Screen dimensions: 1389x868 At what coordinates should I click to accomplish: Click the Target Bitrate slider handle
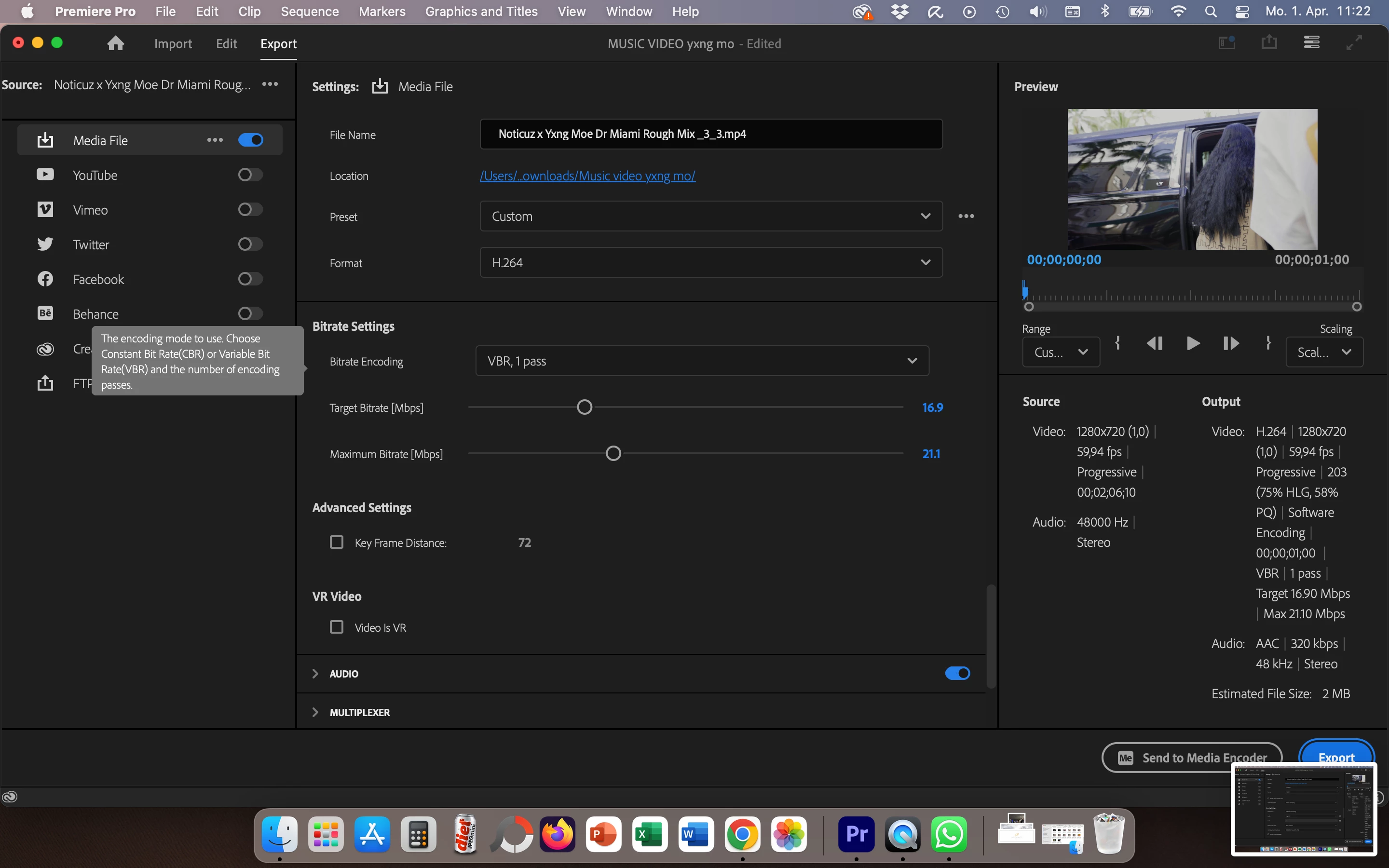tap(585, 407)
